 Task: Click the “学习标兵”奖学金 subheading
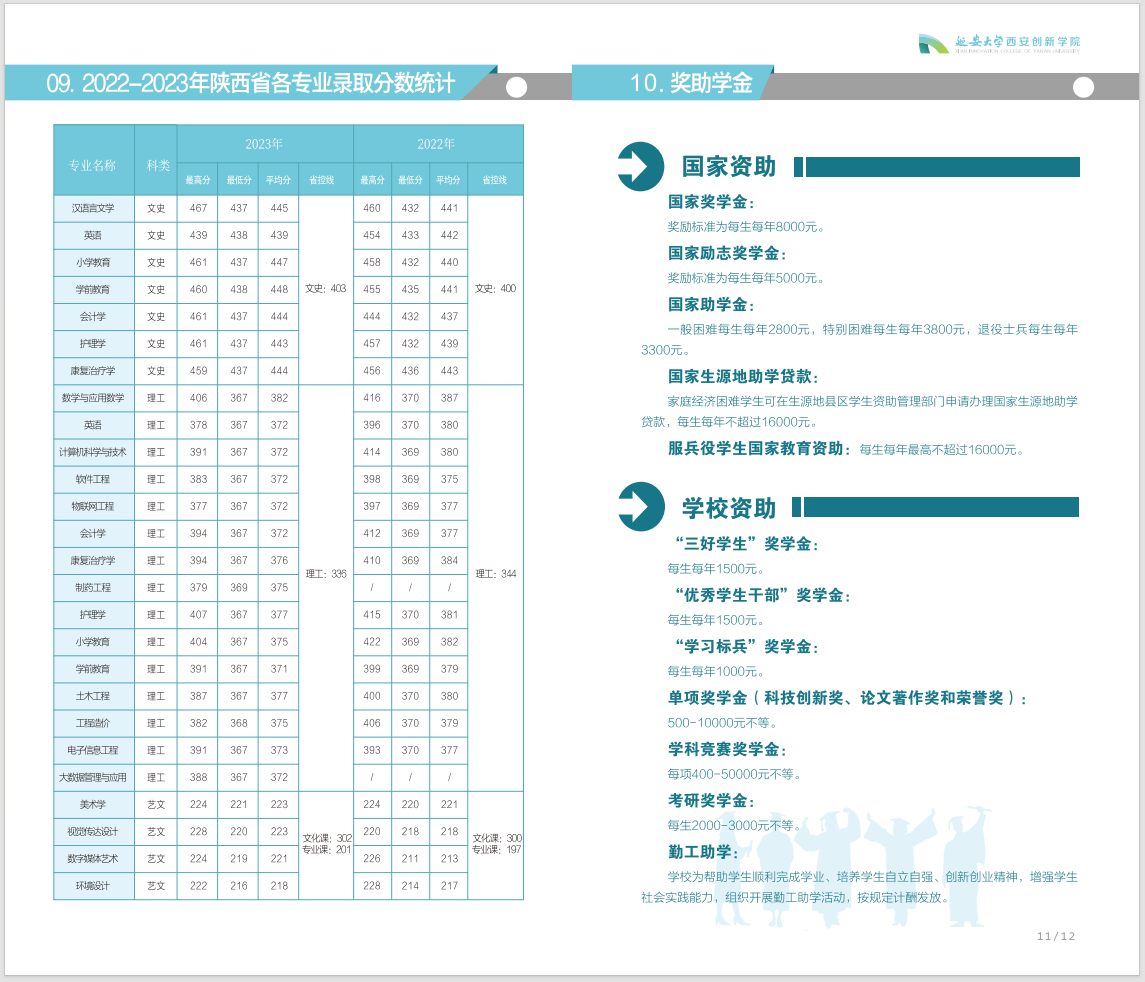coord(747,647)
